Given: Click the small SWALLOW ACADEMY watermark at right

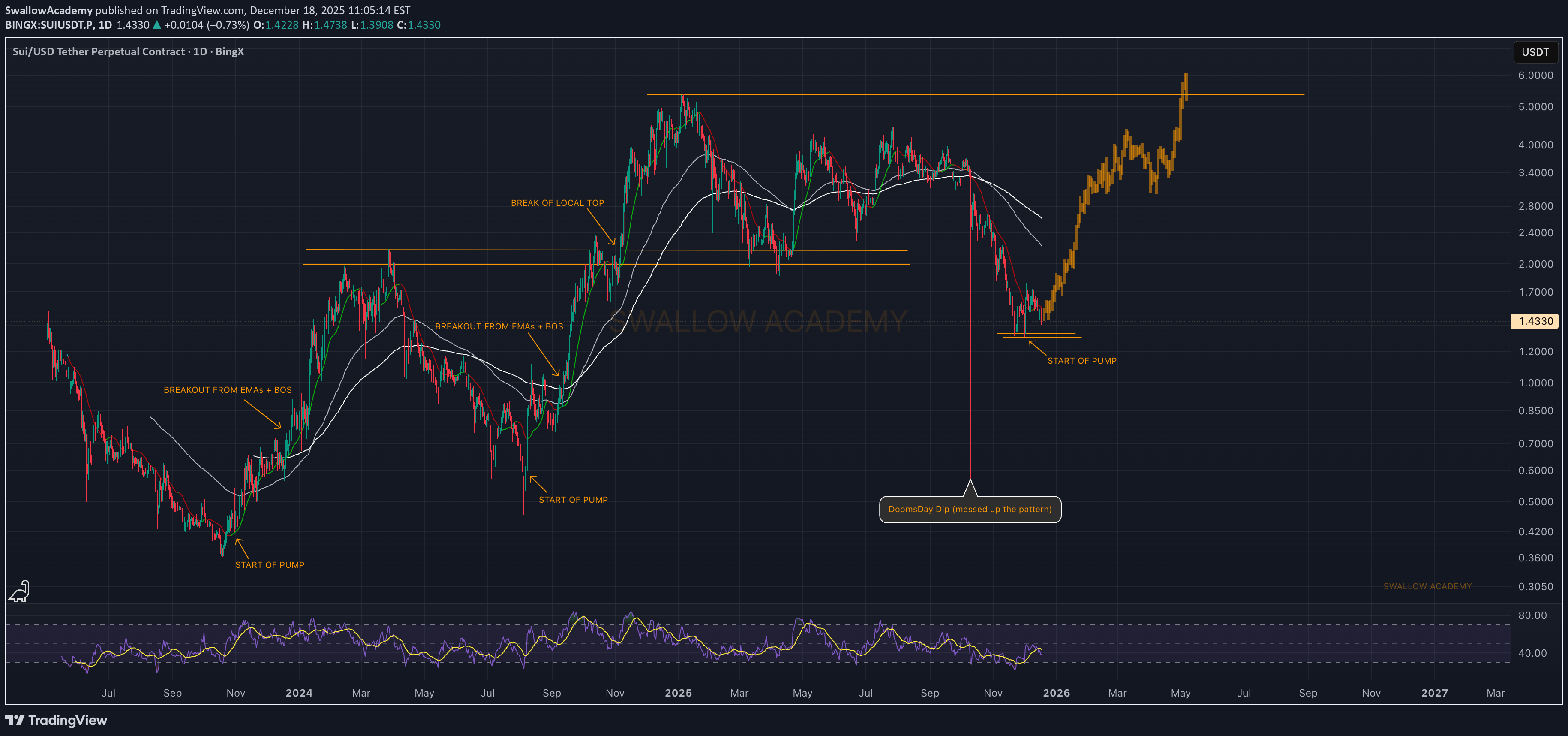Looking at the screenshot, I should [1427, 586].
